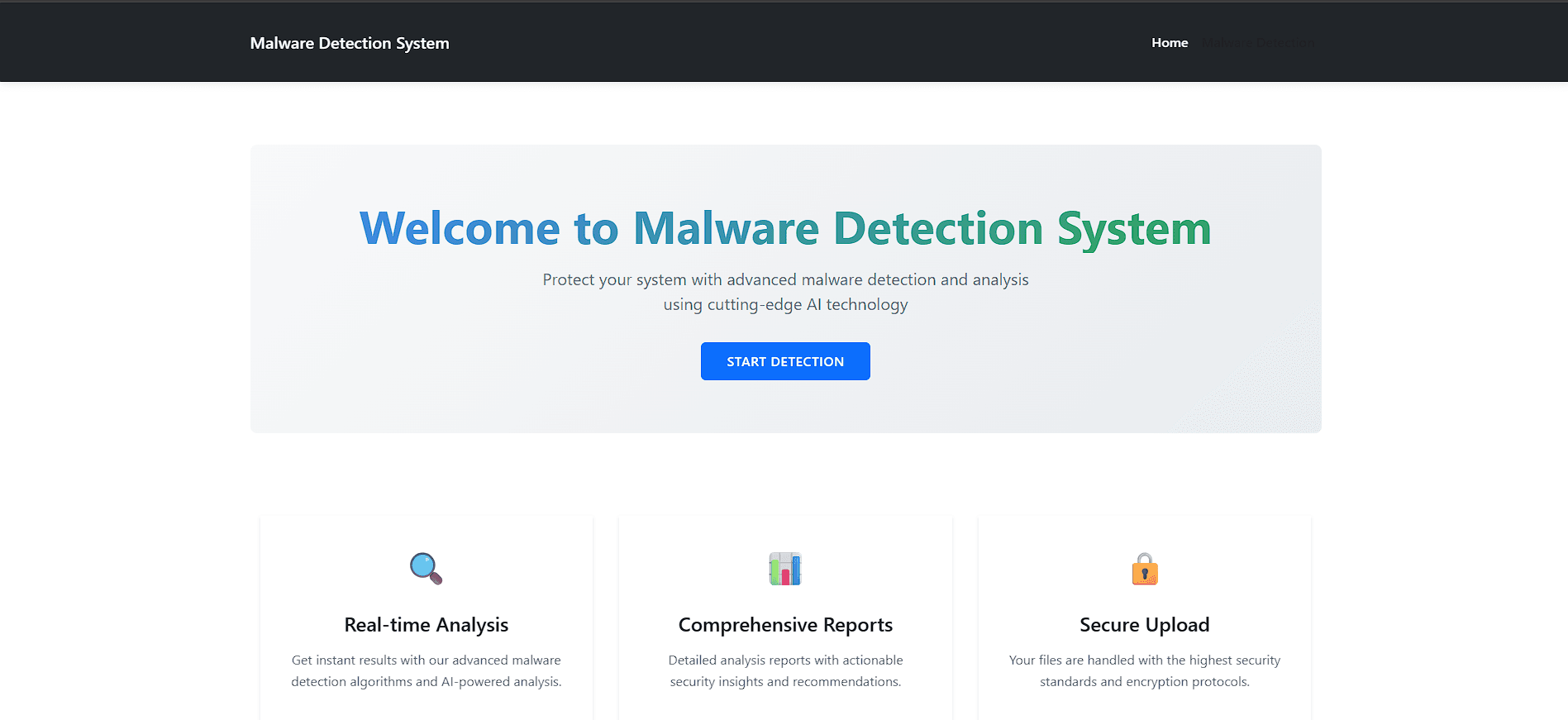The width and height of the screenshot is (1568, 720).
Task: Click 'standards and encryption protocols' line
Action: pyautogui.click(x=1144, y=682)
